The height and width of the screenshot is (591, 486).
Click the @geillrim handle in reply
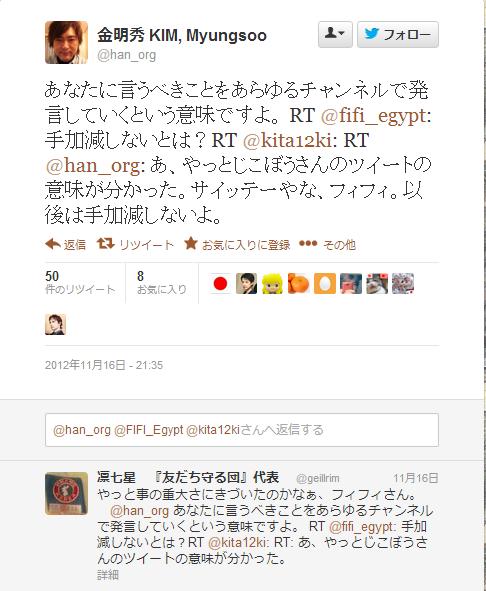click(317, 479)
